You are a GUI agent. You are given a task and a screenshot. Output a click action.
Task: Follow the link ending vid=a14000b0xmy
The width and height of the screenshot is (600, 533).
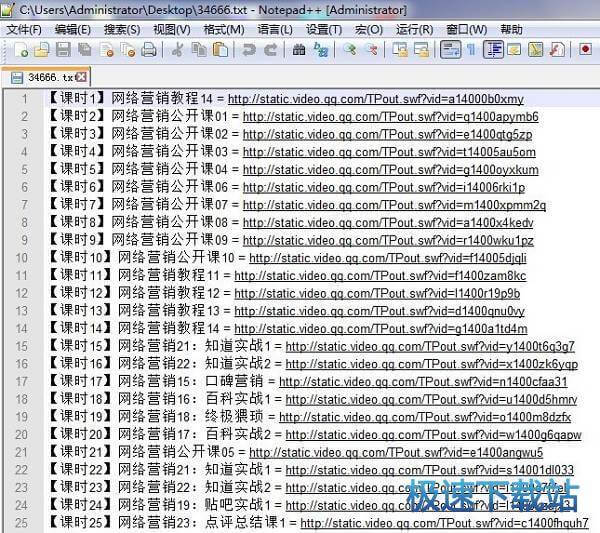[x=376, y=99]
